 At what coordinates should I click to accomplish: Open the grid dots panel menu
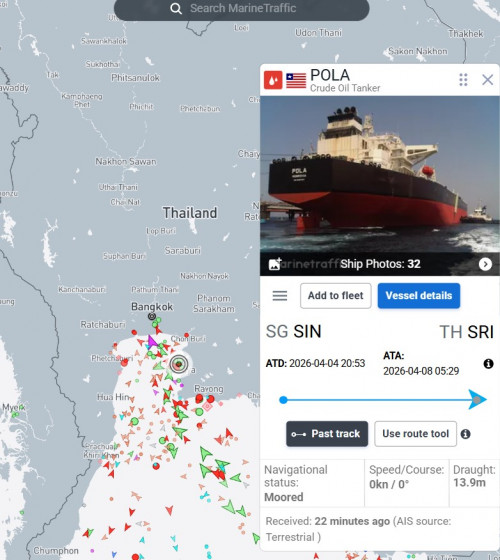[463, 80]
